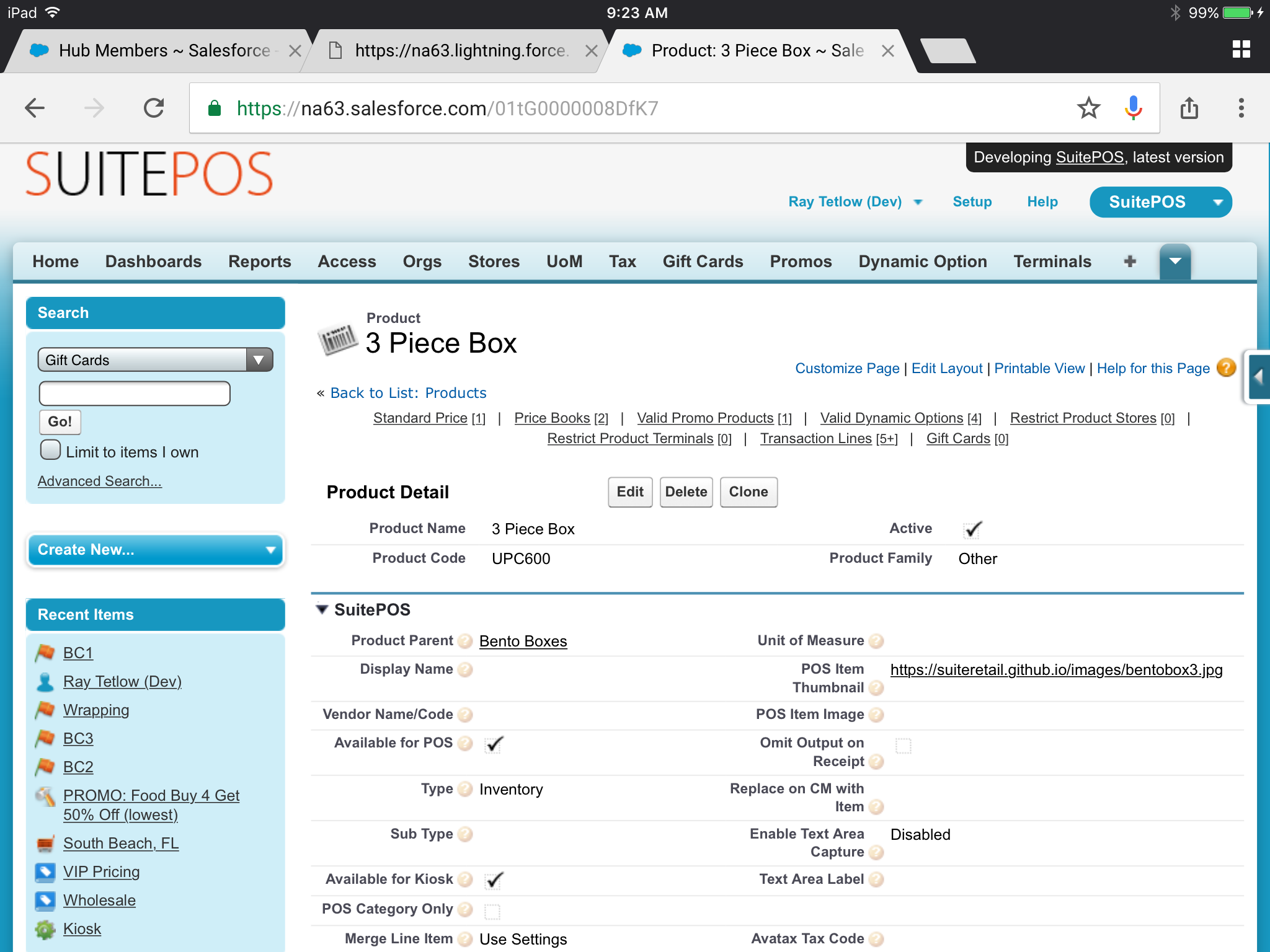Click the POS Category Only checkbox
1270x952 pixels.
tap(492, 910)
